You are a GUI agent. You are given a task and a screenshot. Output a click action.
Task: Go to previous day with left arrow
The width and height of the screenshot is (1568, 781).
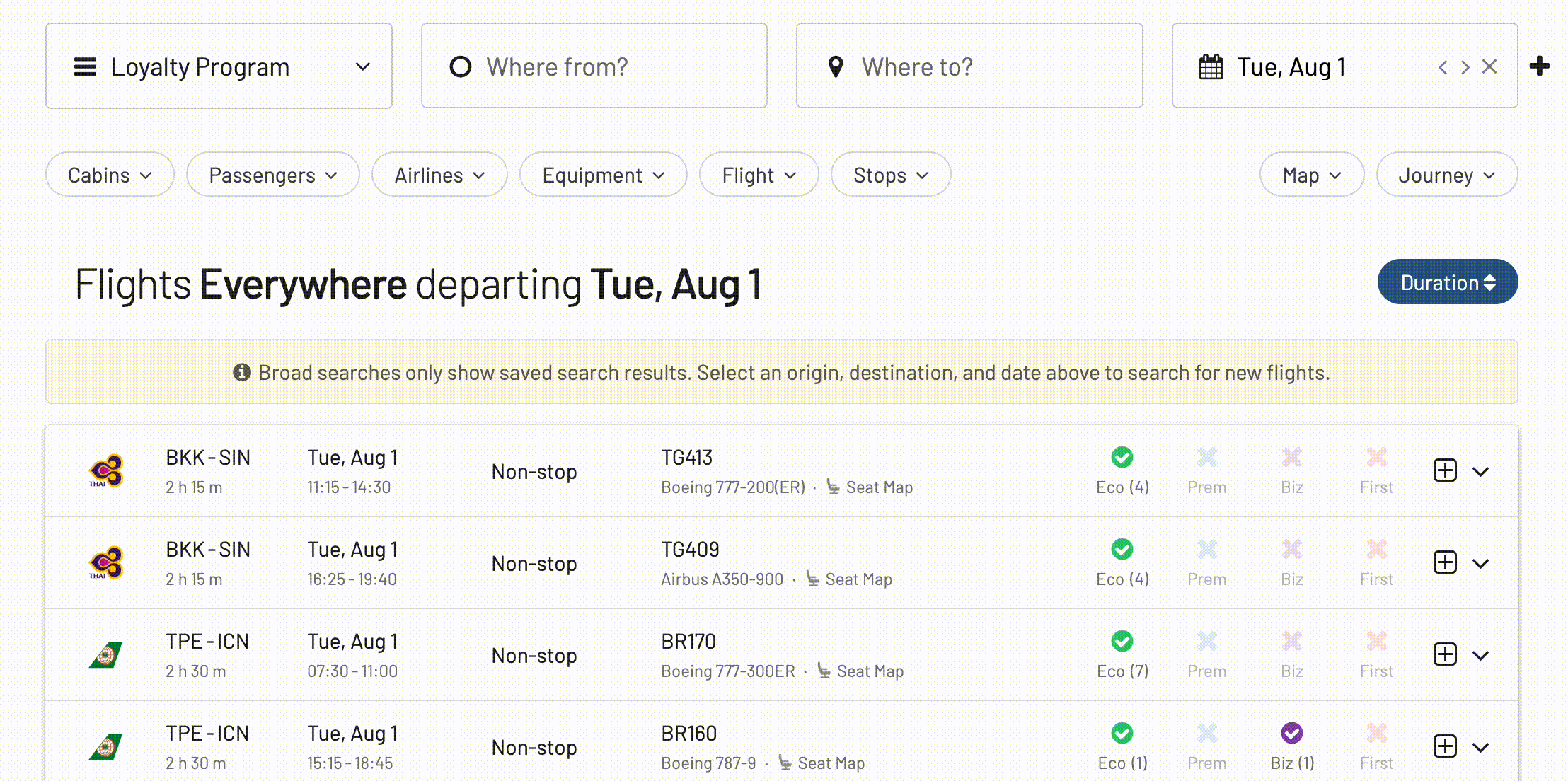coord(1443,66)
